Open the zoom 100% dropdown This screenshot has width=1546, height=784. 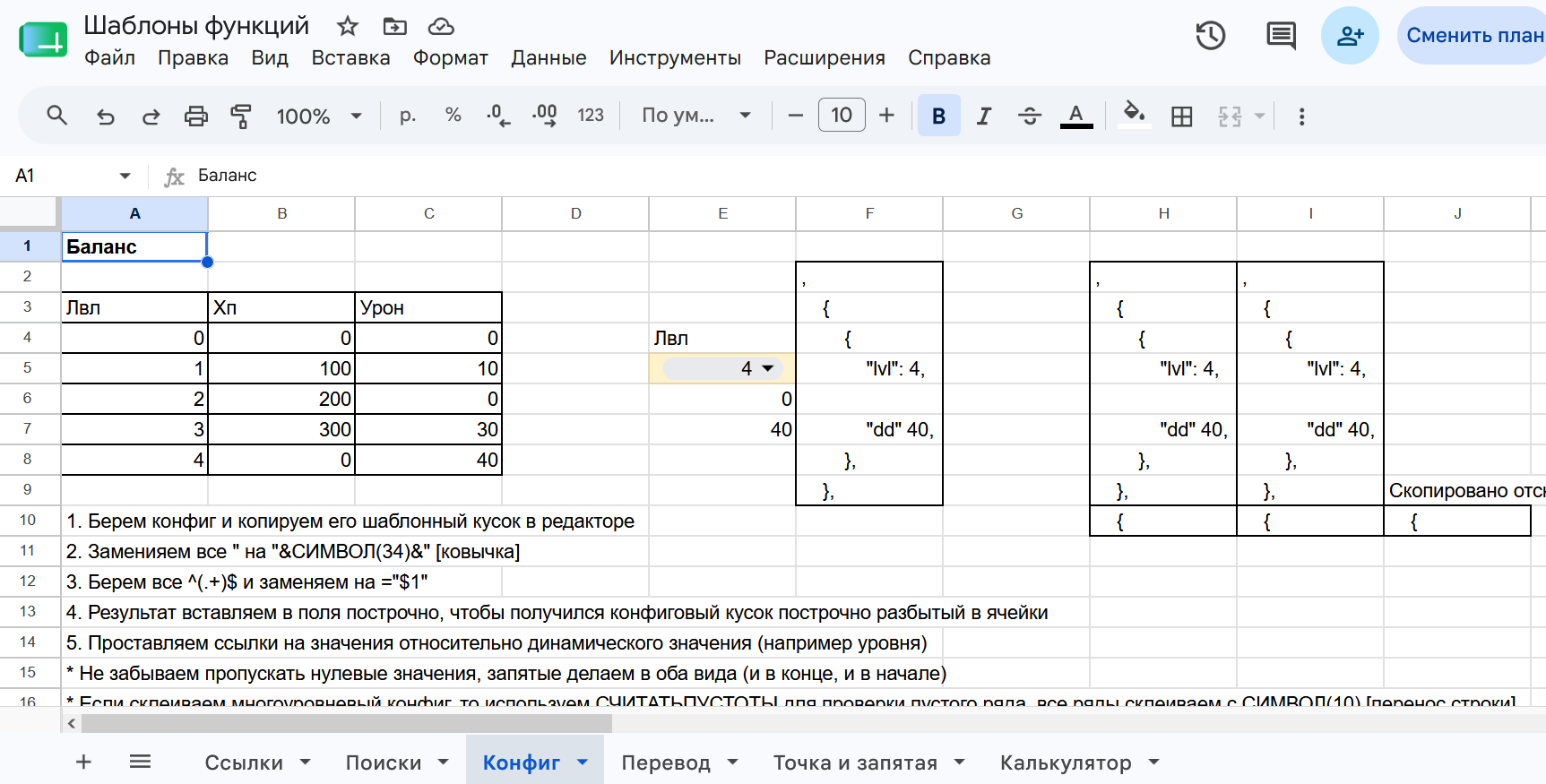coord(318,116)
